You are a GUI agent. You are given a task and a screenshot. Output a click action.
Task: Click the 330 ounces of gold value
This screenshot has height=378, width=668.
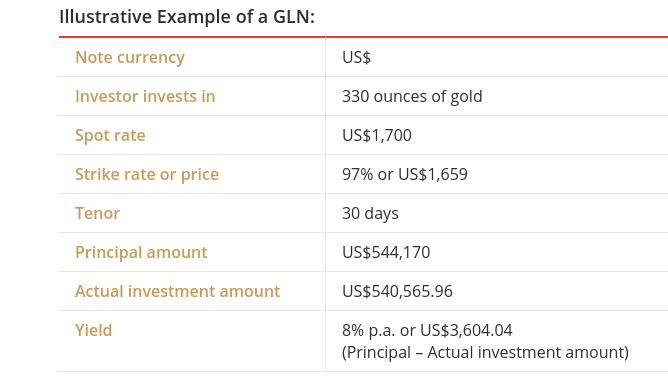(412, 96)
